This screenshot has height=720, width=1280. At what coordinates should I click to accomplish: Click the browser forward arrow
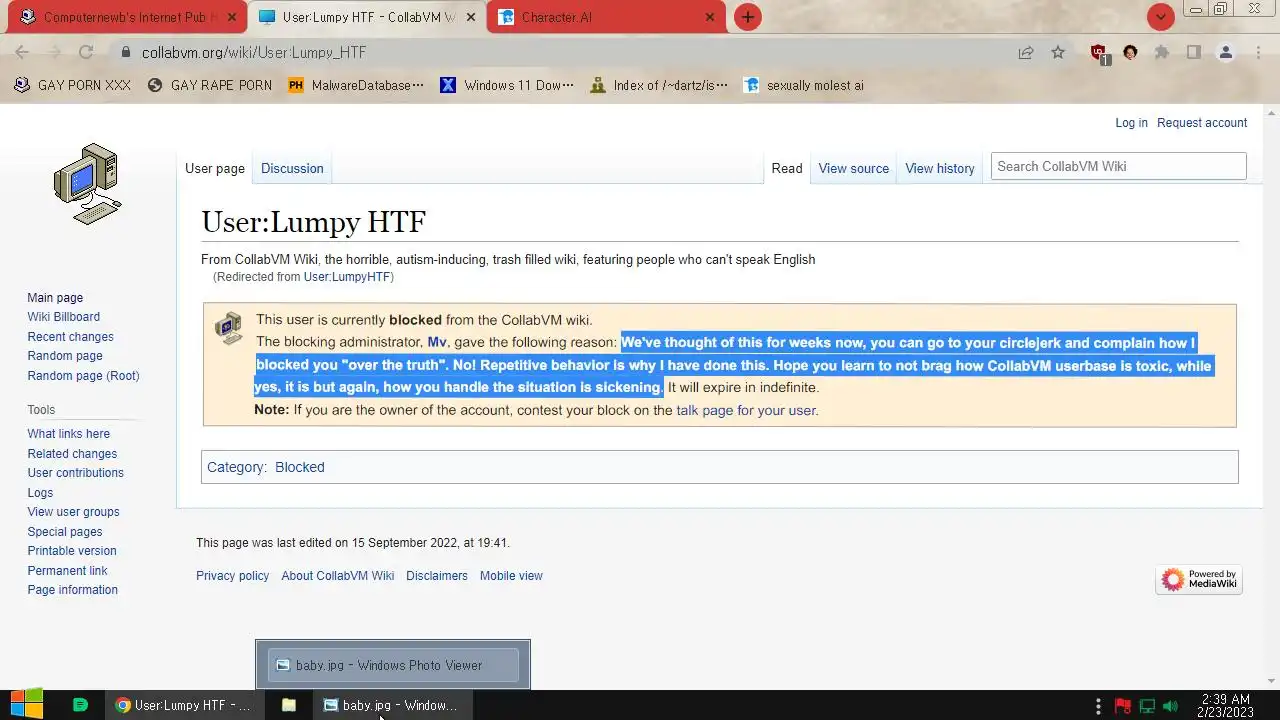(54, 52)
